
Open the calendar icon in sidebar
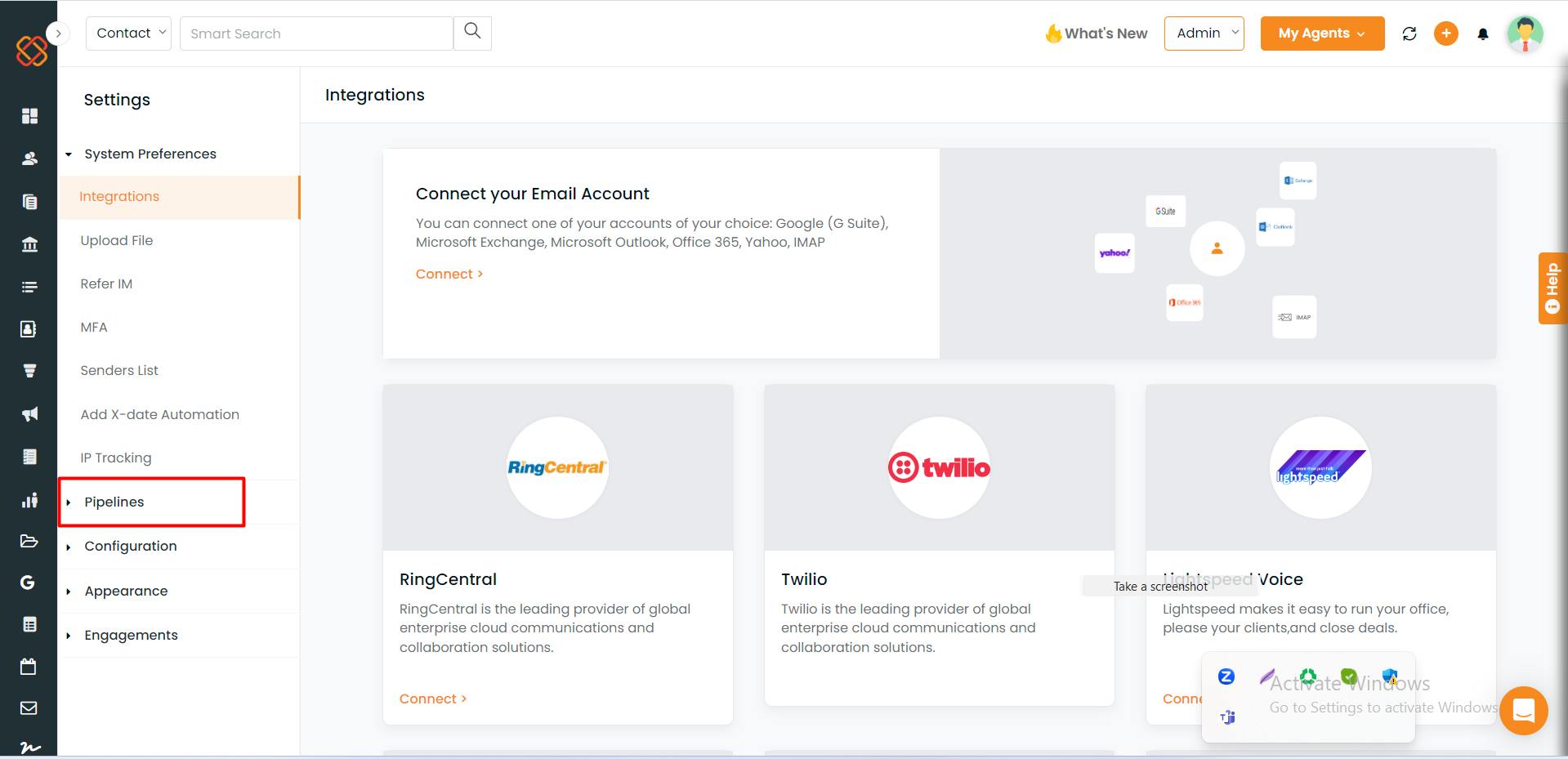29,667
